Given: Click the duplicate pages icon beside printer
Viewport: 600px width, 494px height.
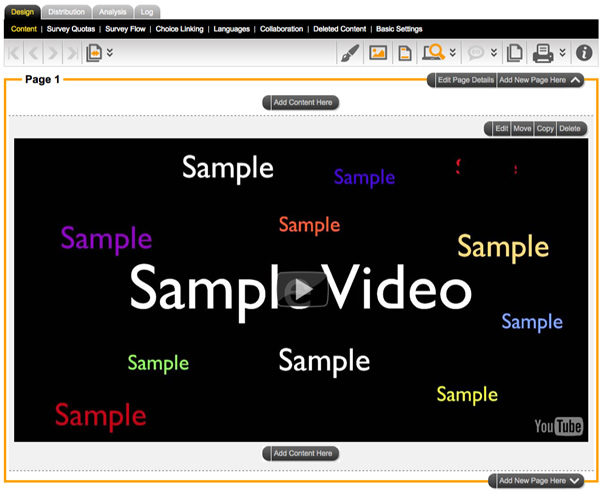Looking at the screenshot, I should pos(514,52).
